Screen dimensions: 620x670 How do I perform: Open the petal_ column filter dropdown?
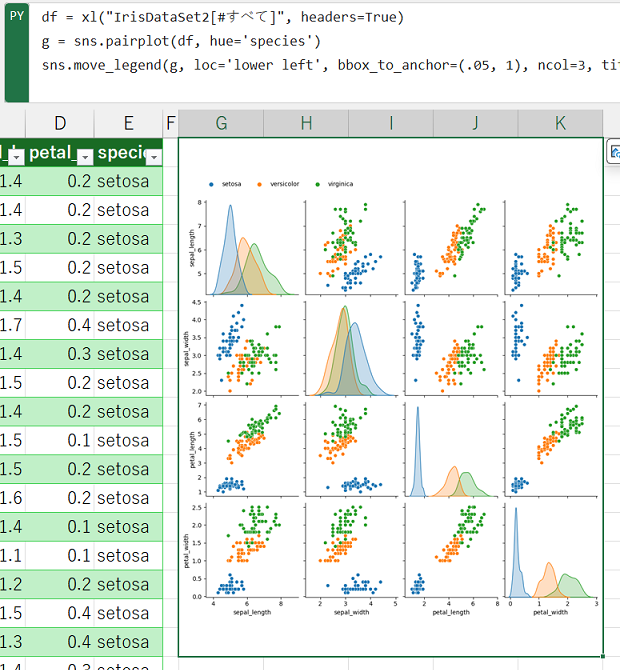[85, 157]
